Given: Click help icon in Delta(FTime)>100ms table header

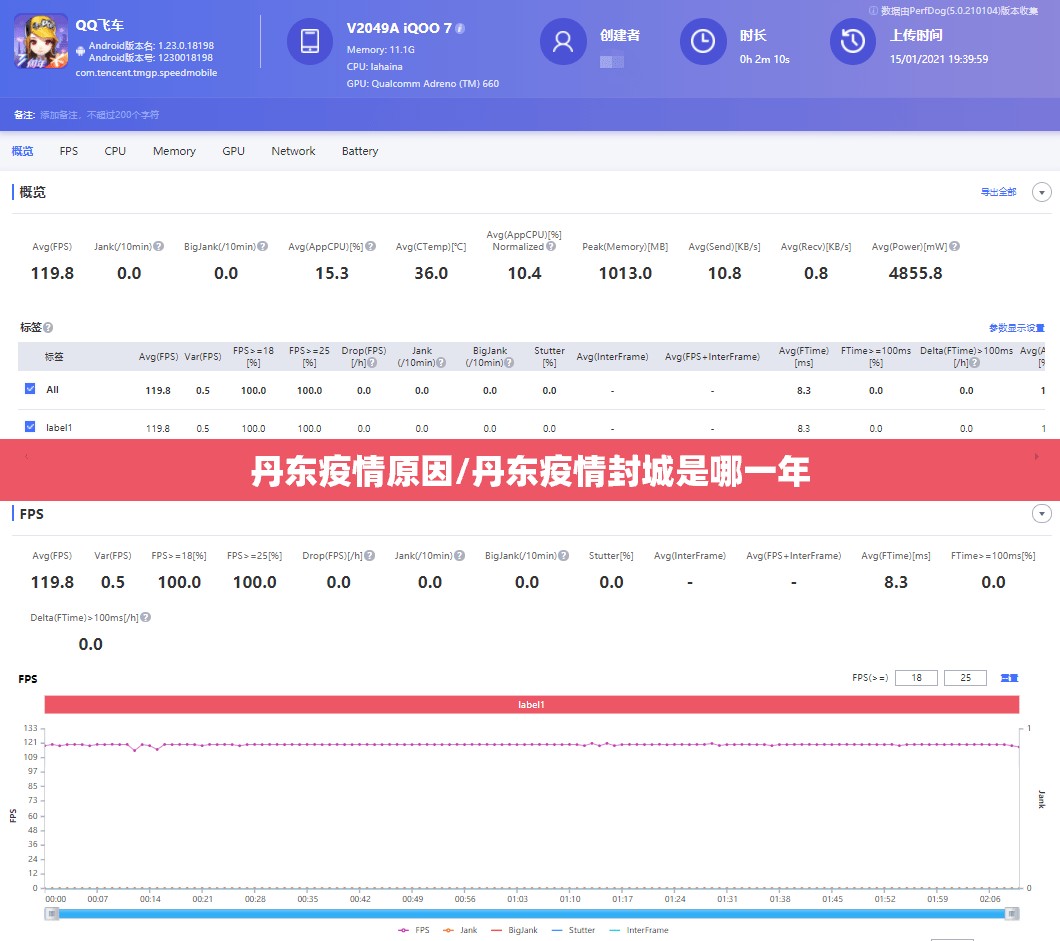Looking at the screenshot, I should coord(974,362).
